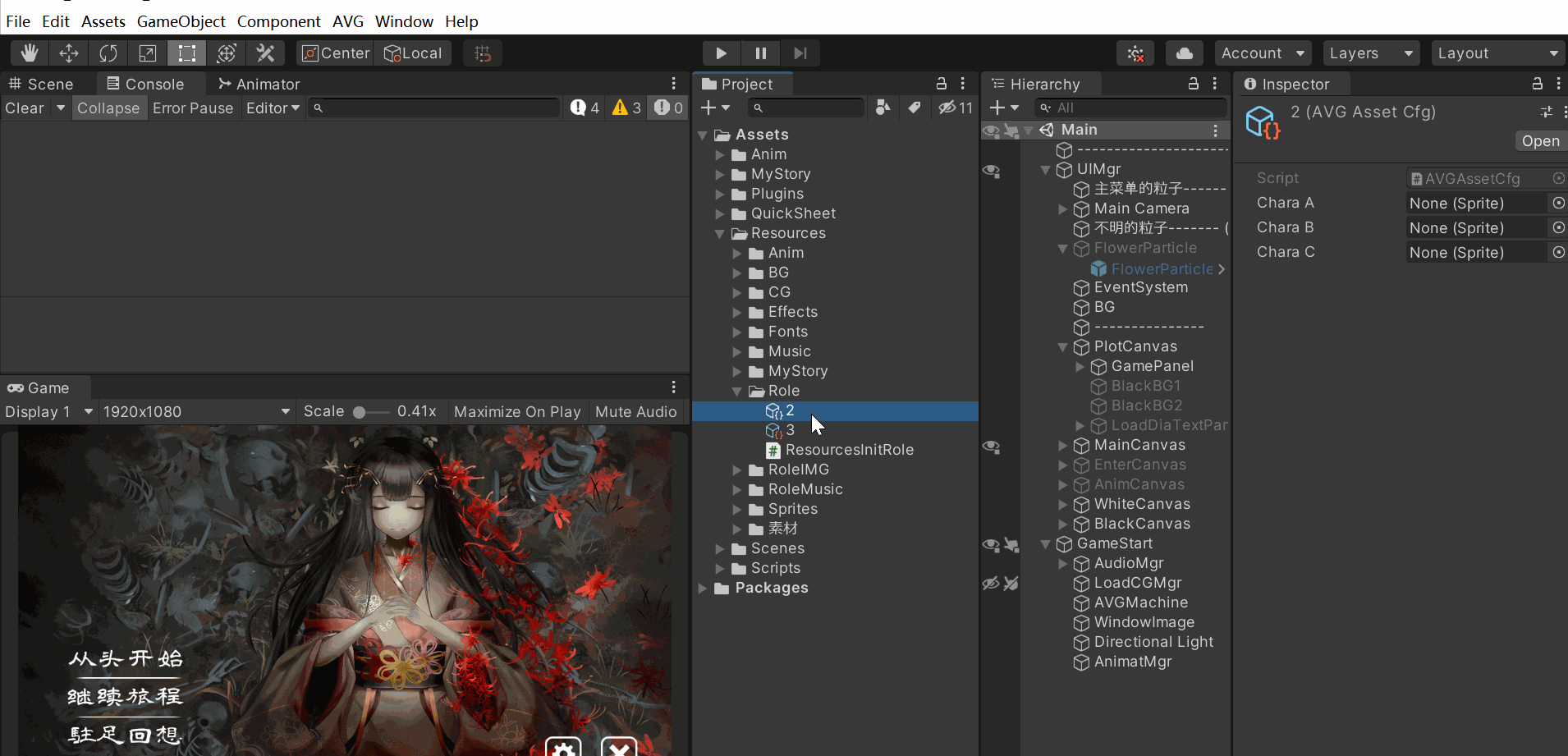Click Chara A object picker

point(1558,203)
